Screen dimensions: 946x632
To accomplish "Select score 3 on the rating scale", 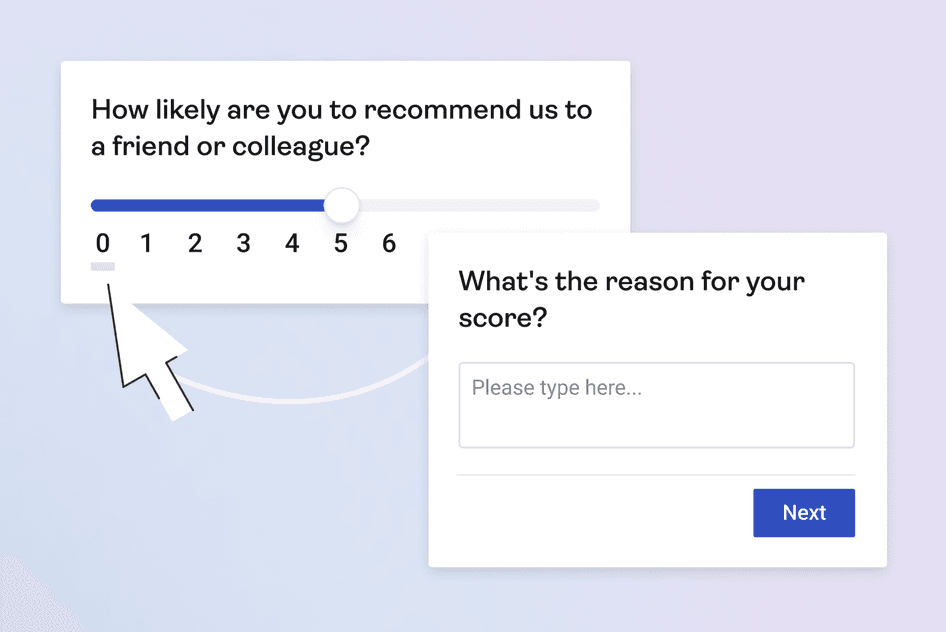I will (243, 243).
